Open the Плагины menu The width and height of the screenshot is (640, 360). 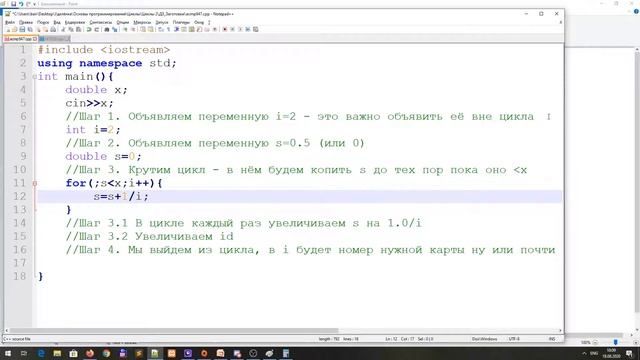181,22
